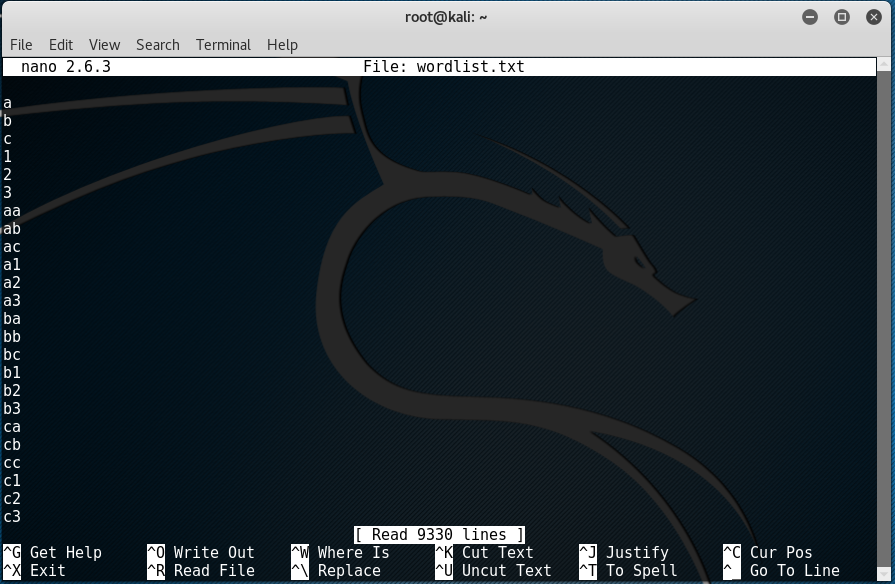895x584 pixels.
Task: Click Write Out to save the file
Action: pyautogui.click(x=213, y=552)
